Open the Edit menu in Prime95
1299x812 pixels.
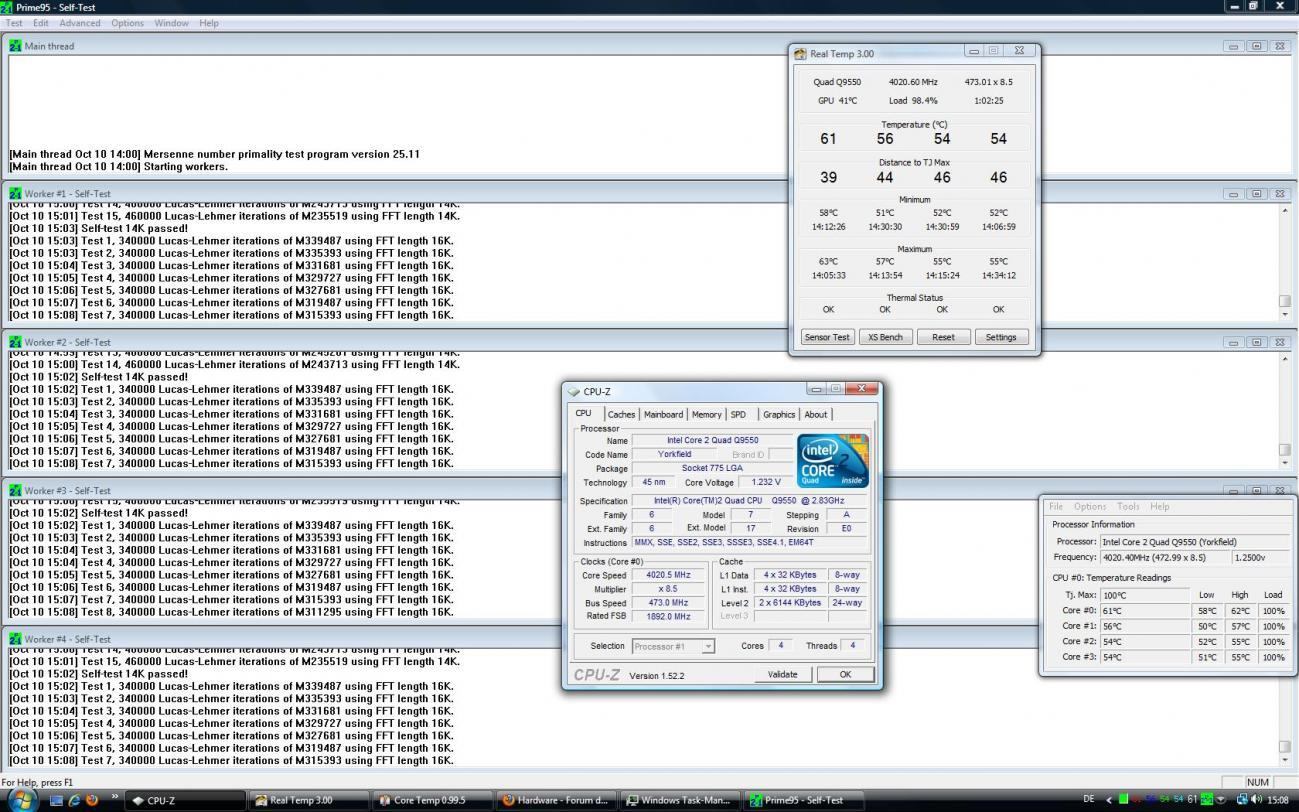coord(40,23)
